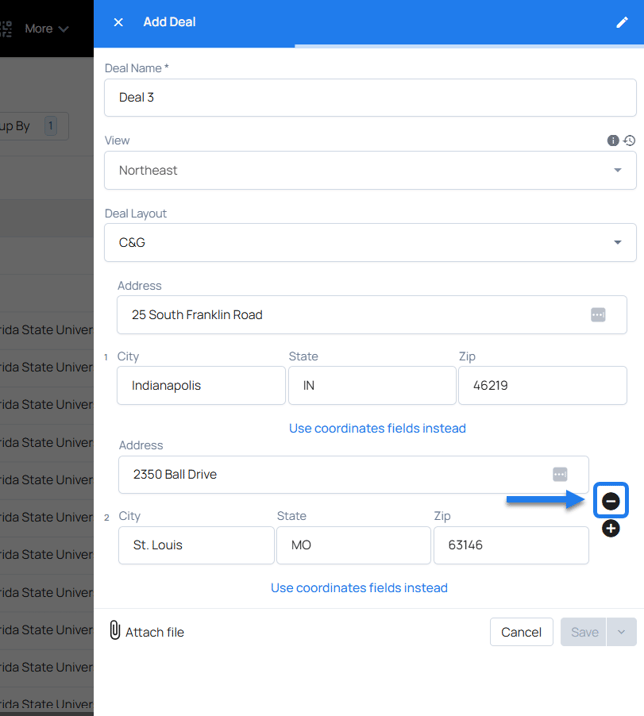Click options icon in first Address field

[598, 314]
